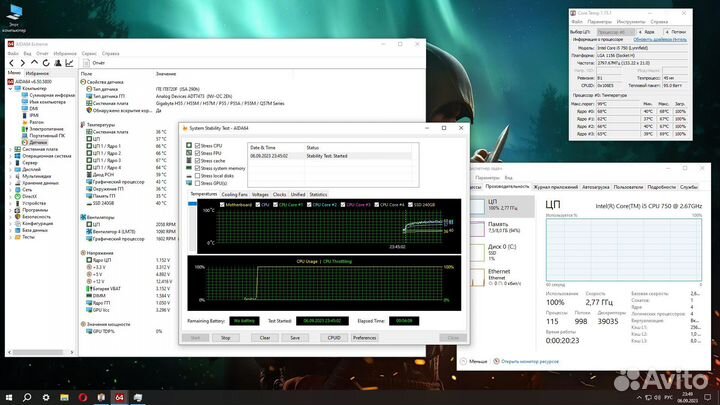Click the AIDA64 up-level arrow icon
Screen dimensions: 720x405
tap(34, 62)
